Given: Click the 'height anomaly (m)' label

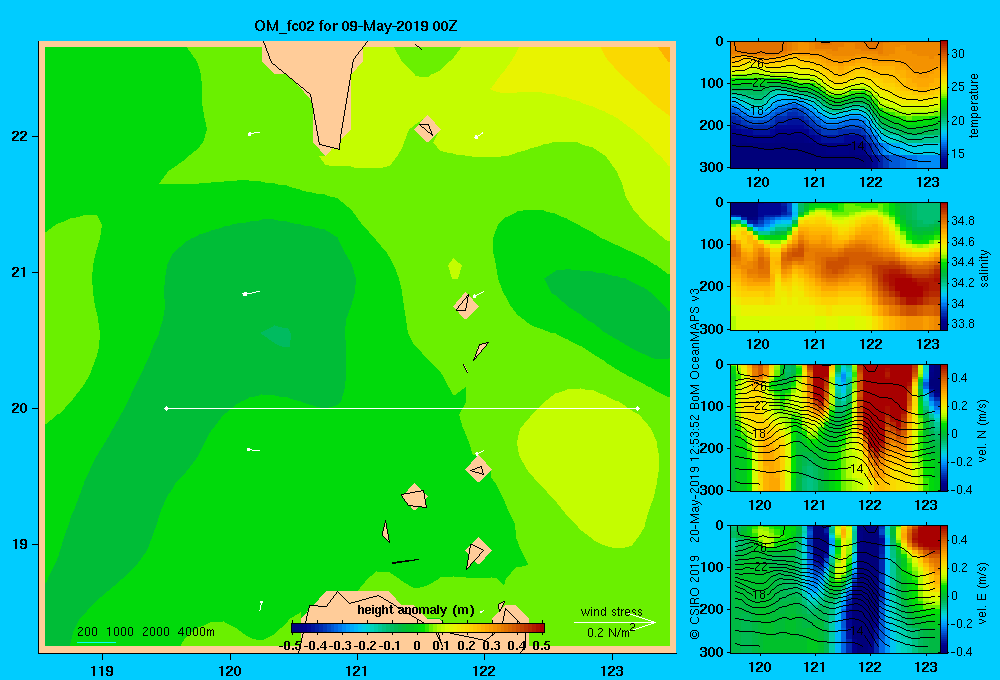Looking at the screenshot, I should pos(416,610).
